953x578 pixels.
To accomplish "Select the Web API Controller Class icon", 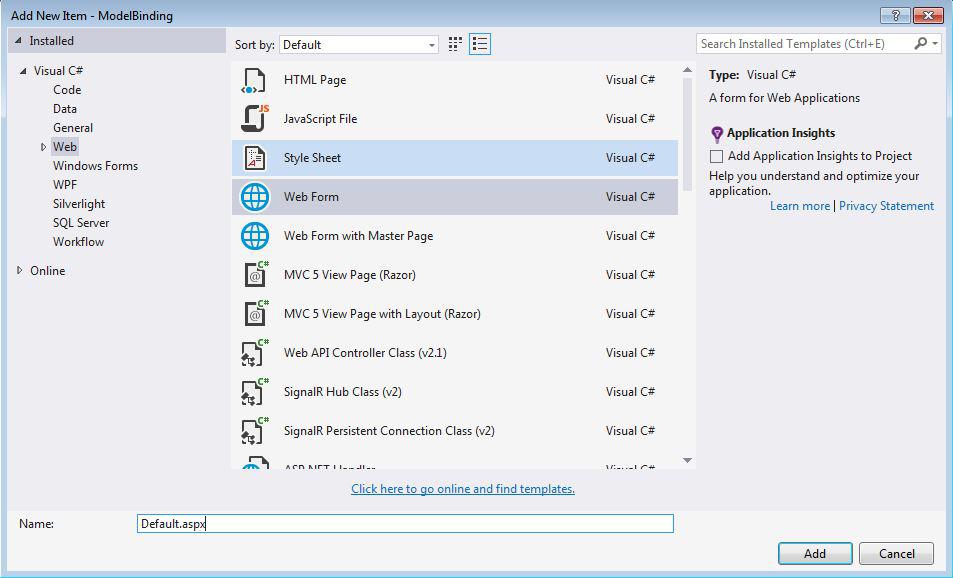I will (254, 352).
